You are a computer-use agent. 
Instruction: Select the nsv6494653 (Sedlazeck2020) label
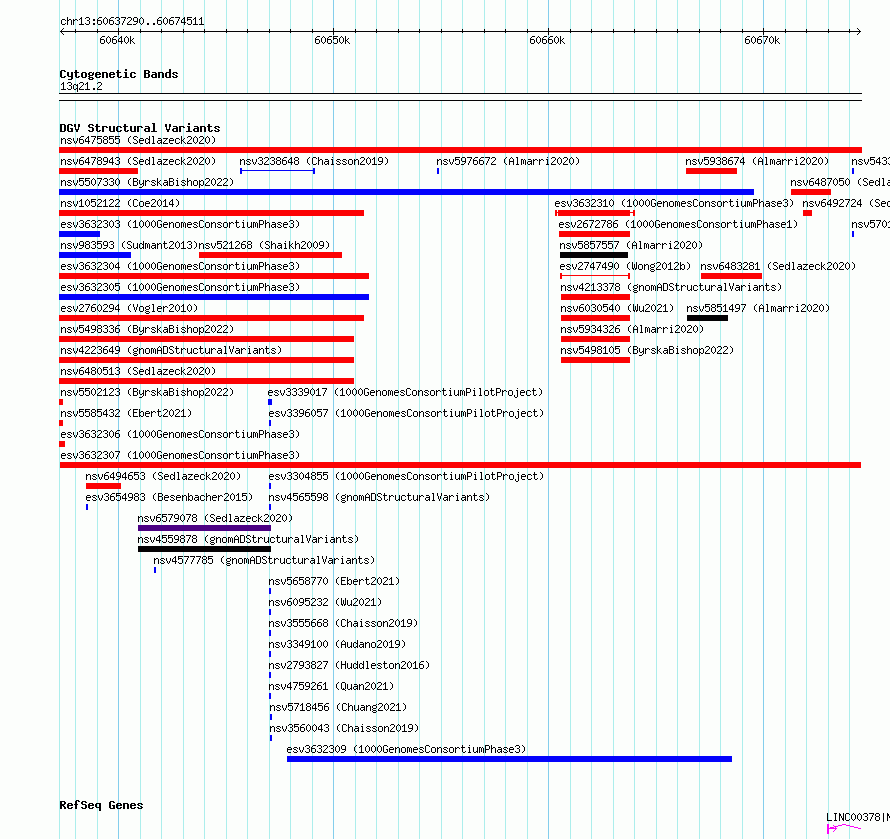point(163,476)
